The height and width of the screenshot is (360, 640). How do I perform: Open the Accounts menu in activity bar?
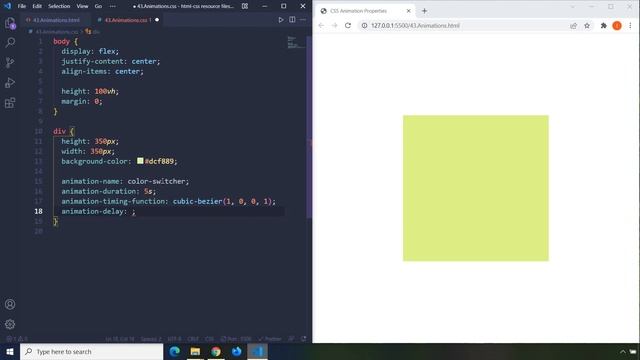coord(10,304)
